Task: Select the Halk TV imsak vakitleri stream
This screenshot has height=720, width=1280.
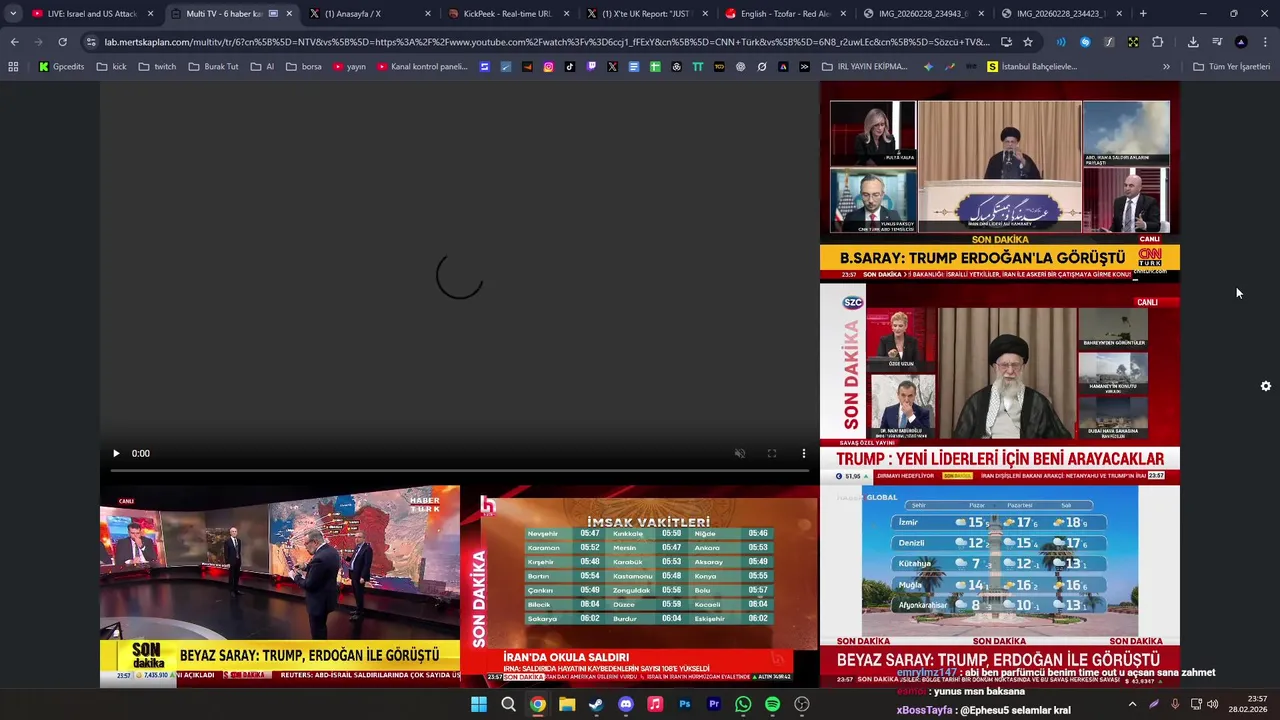Action: 639,586
